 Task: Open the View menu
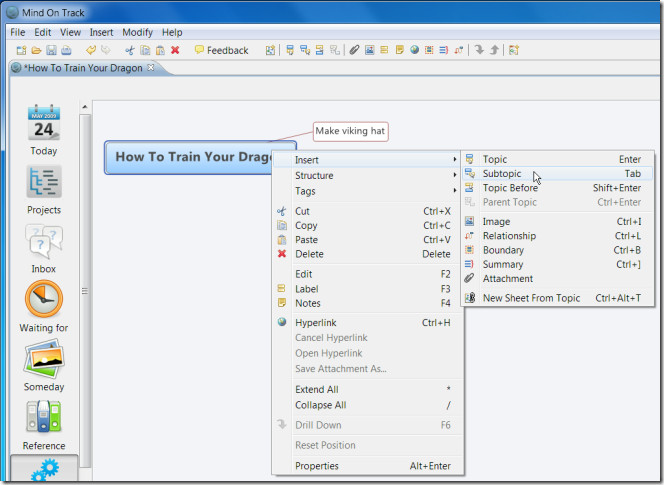point(70,32)
